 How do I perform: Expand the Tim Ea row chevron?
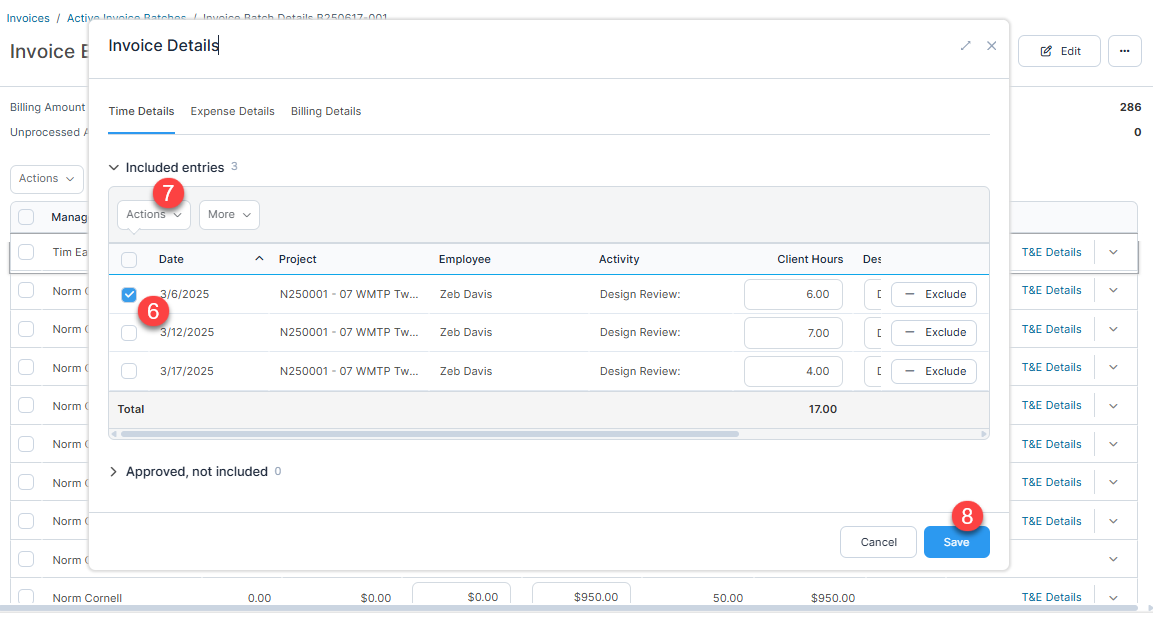(x=1113, y=252)
